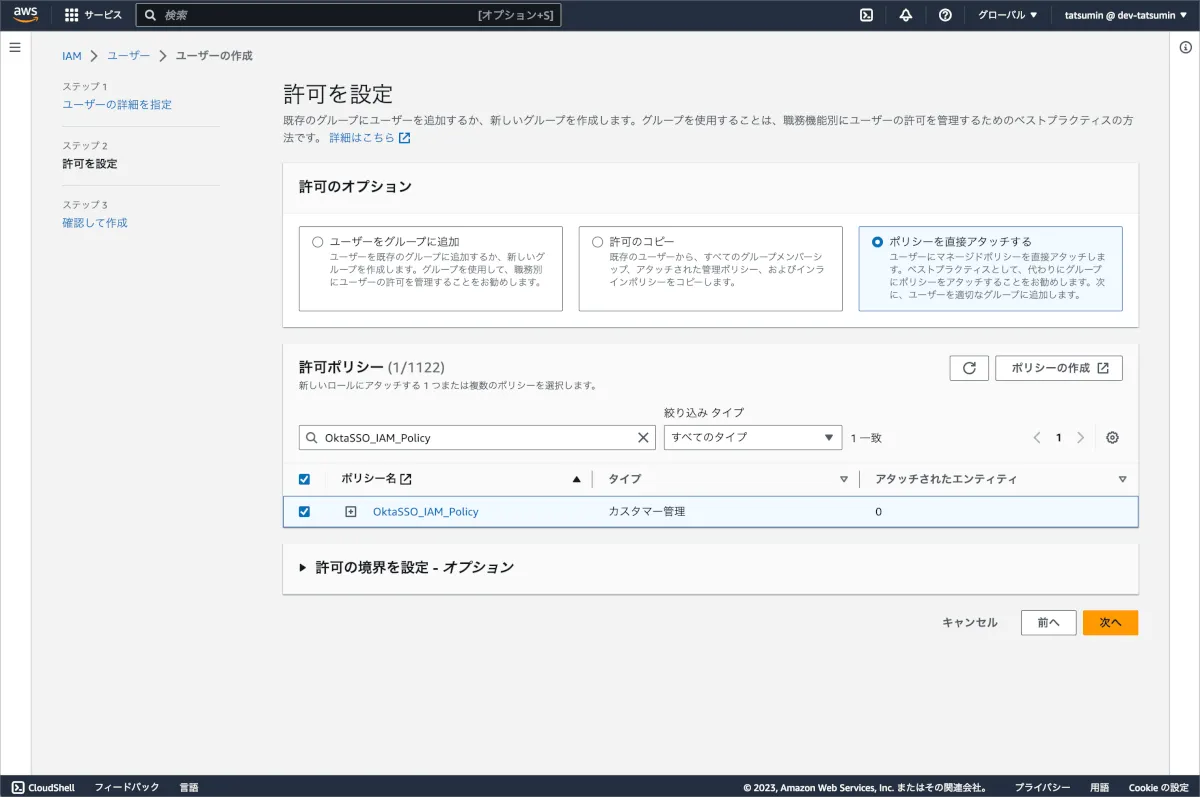Toggle the select-all policies header checkbox

(305, 479)
